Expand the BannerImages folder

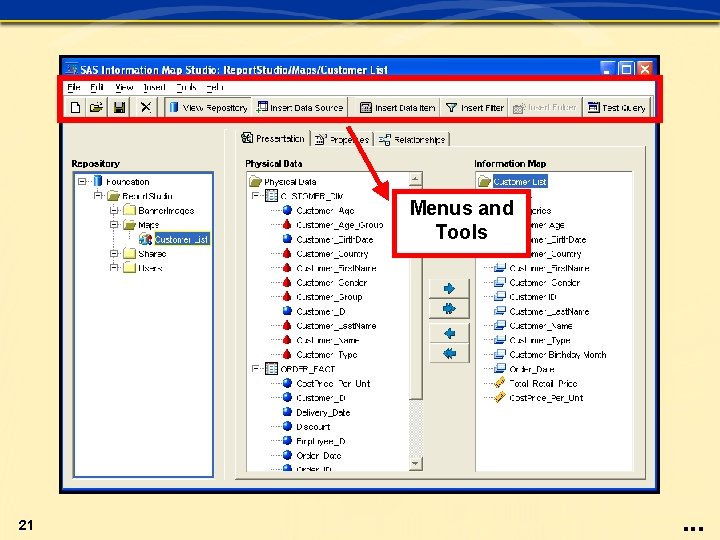pos(113,210)
